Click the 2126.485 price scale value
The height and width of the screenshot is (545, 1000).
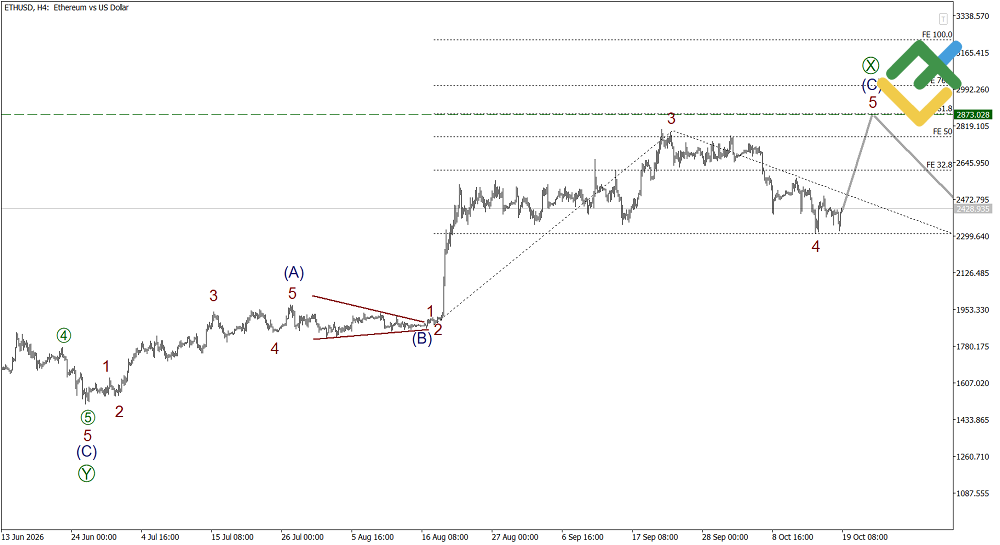coord(973,273)
